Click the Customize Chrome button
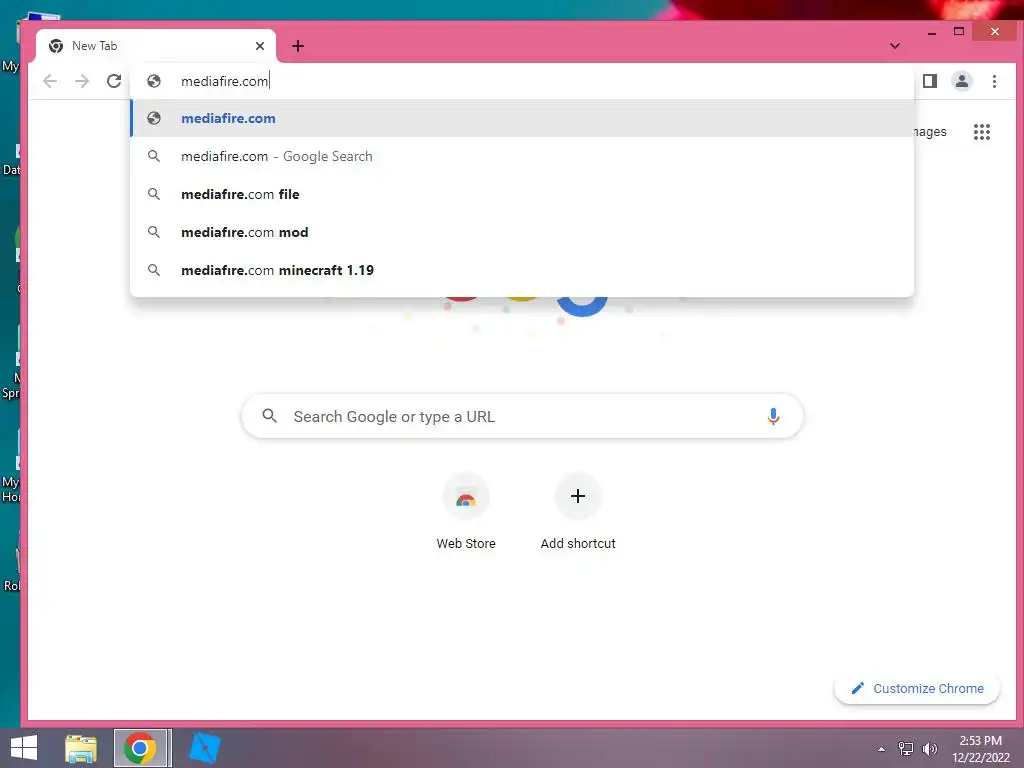The image size is (1024, 768). click(917, 688)
